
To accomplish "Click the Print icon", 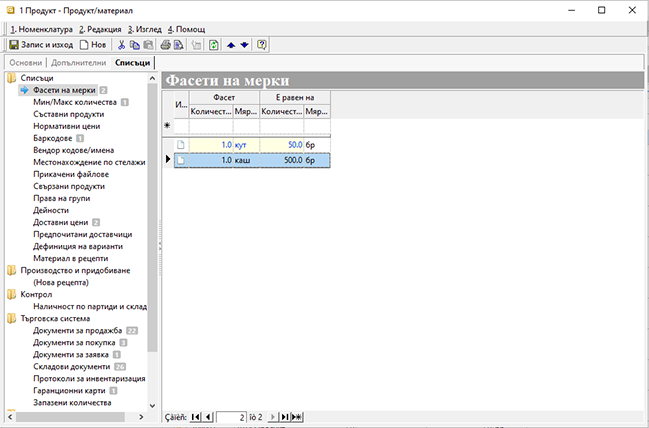I will click(x=165, y=45).
